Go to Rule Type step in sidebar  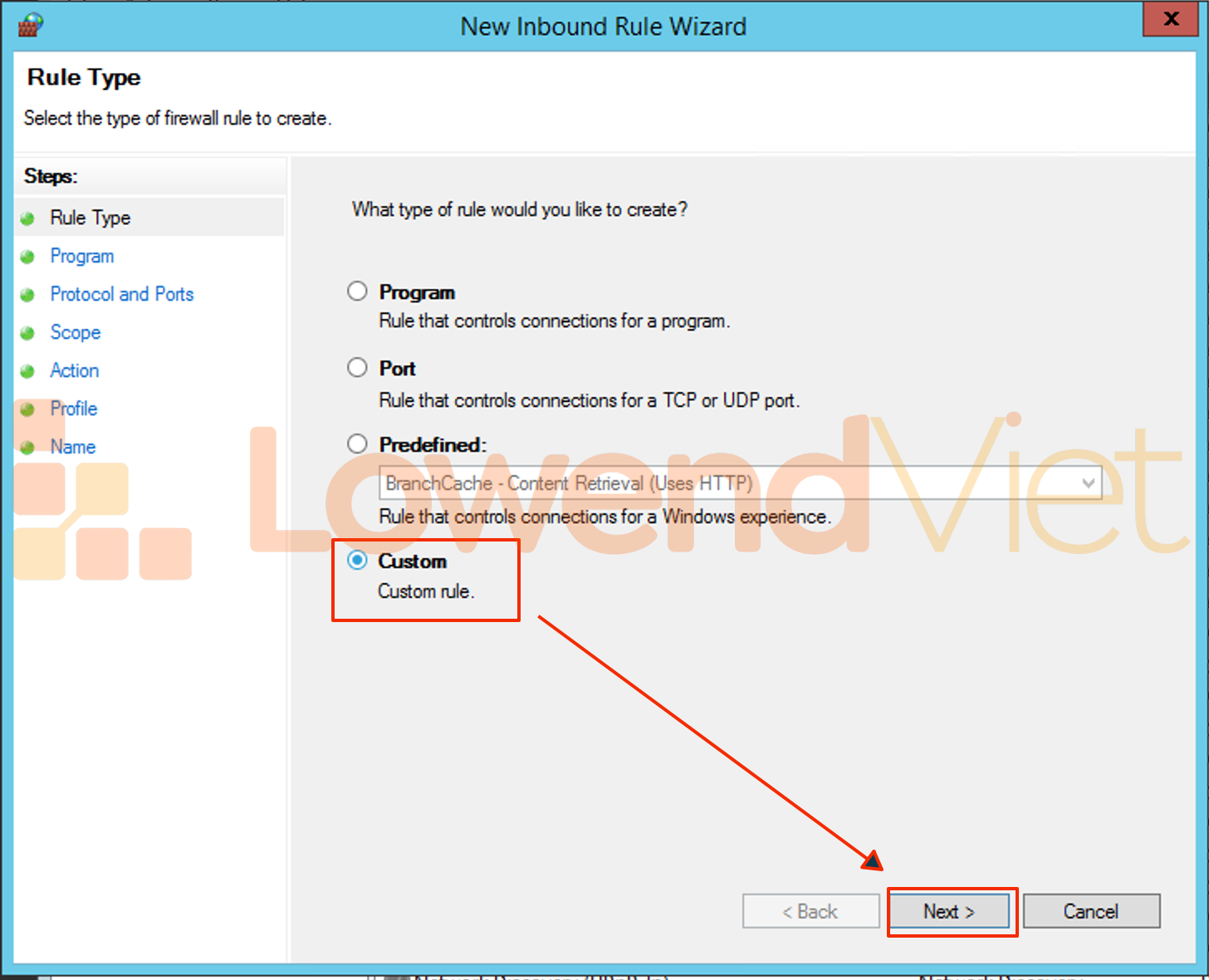(90, 218)
